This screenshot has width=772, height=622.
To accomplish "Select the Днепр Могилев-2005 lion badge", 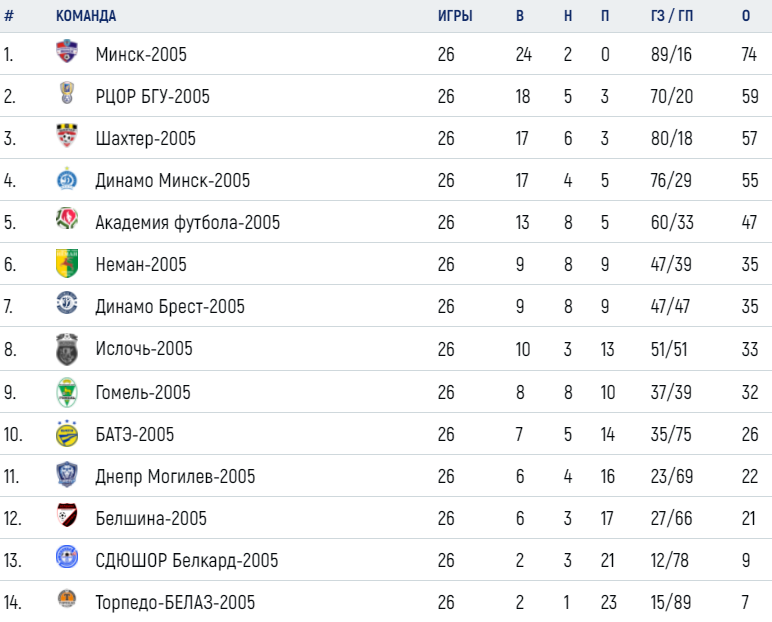I will pos(67,475).
